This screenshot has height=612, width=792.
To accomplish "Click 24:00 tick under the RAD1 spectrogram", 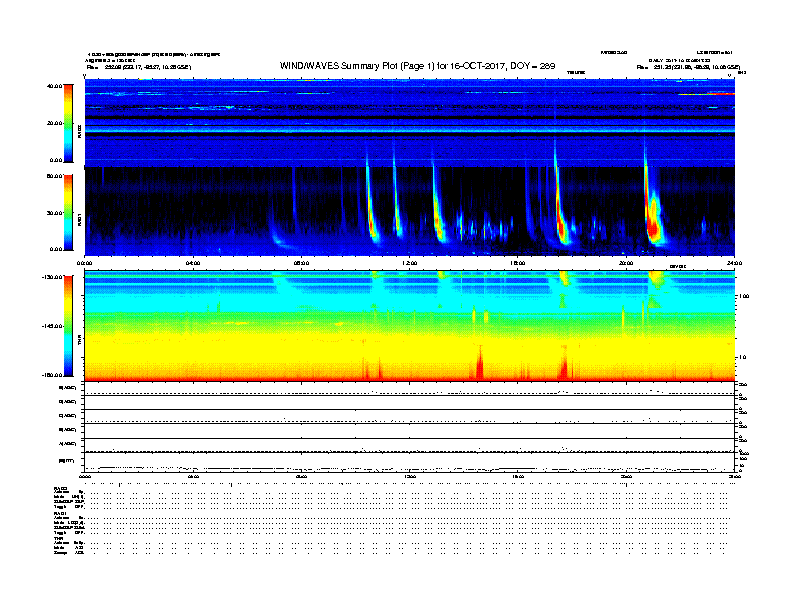I will [734, 263].
